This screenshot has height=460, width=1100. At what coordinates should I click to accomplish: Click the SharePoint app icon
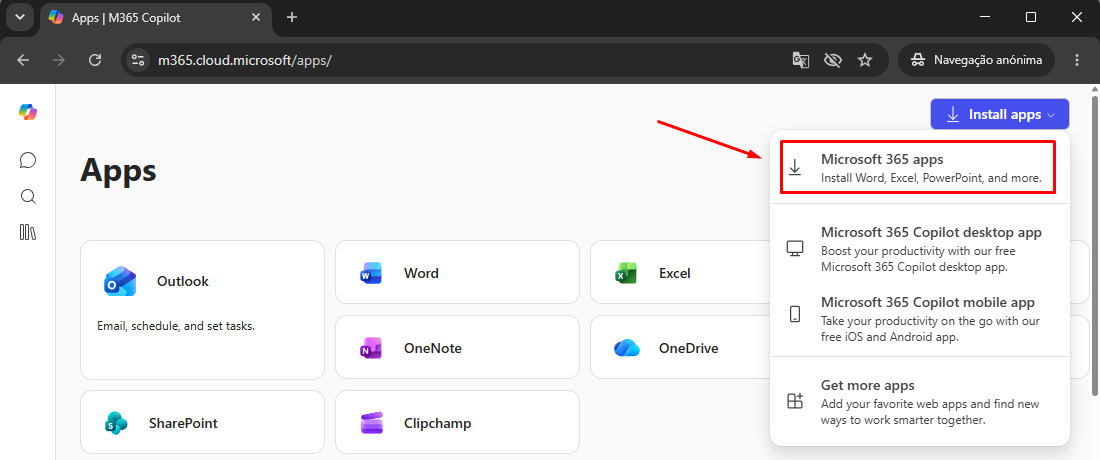click(x=115, y=423)
